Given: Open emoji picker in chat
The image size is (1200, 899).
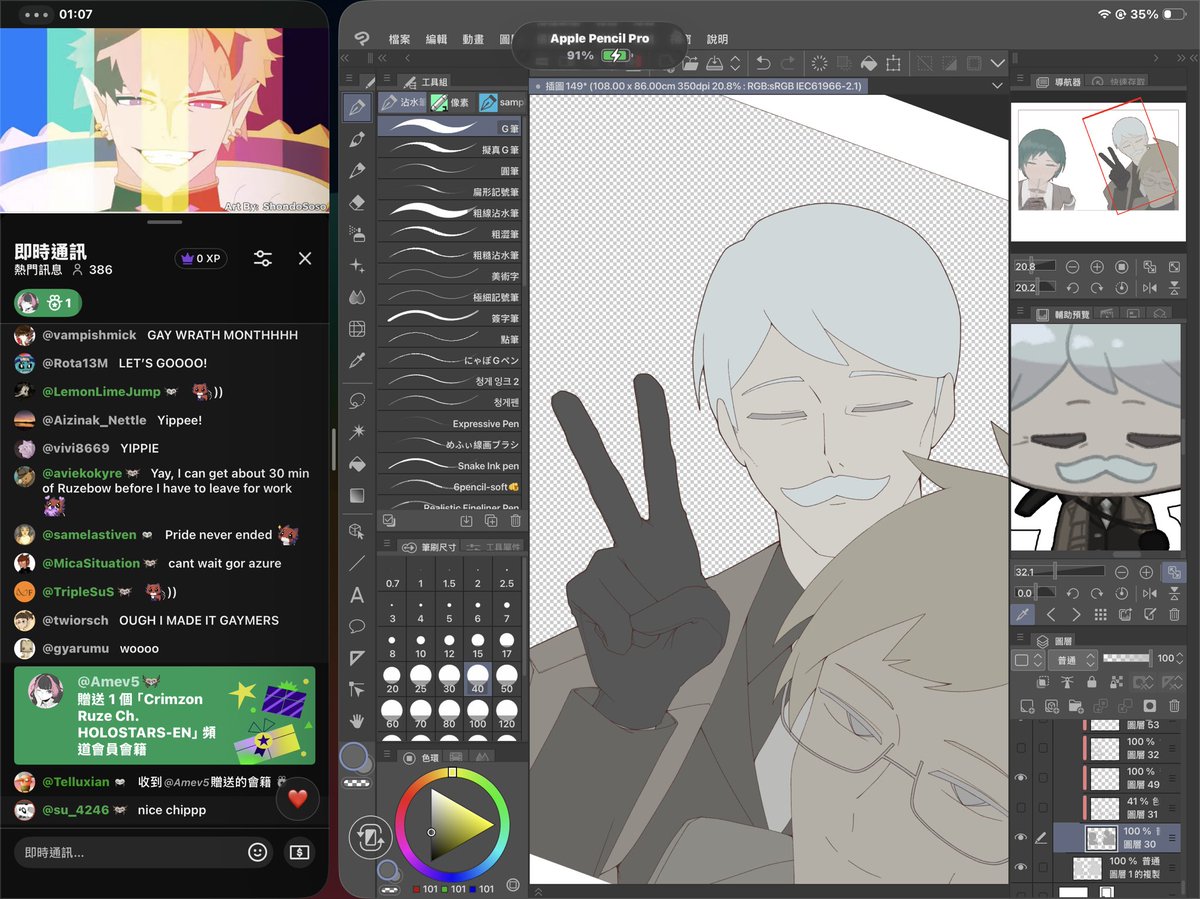Looking at the screenshot, I should [x=258, y=852].
